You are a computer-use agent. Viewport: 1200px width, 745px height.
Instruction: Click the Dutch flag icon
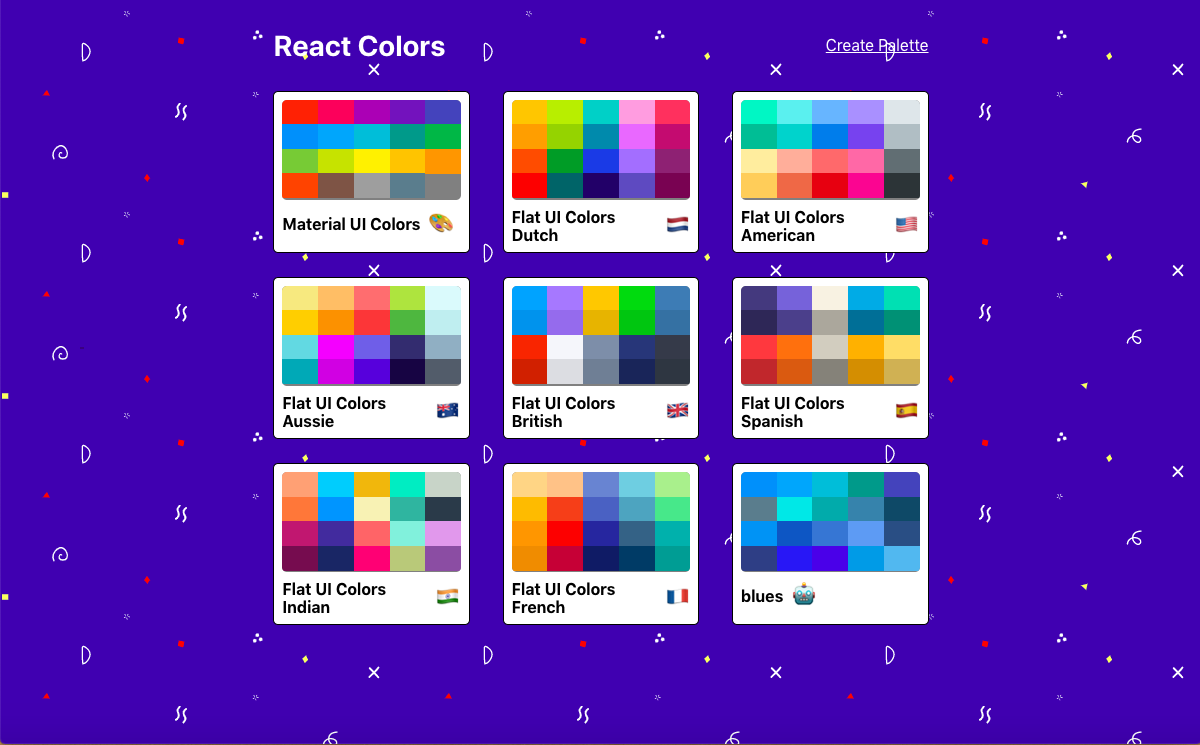click(676, 224)
